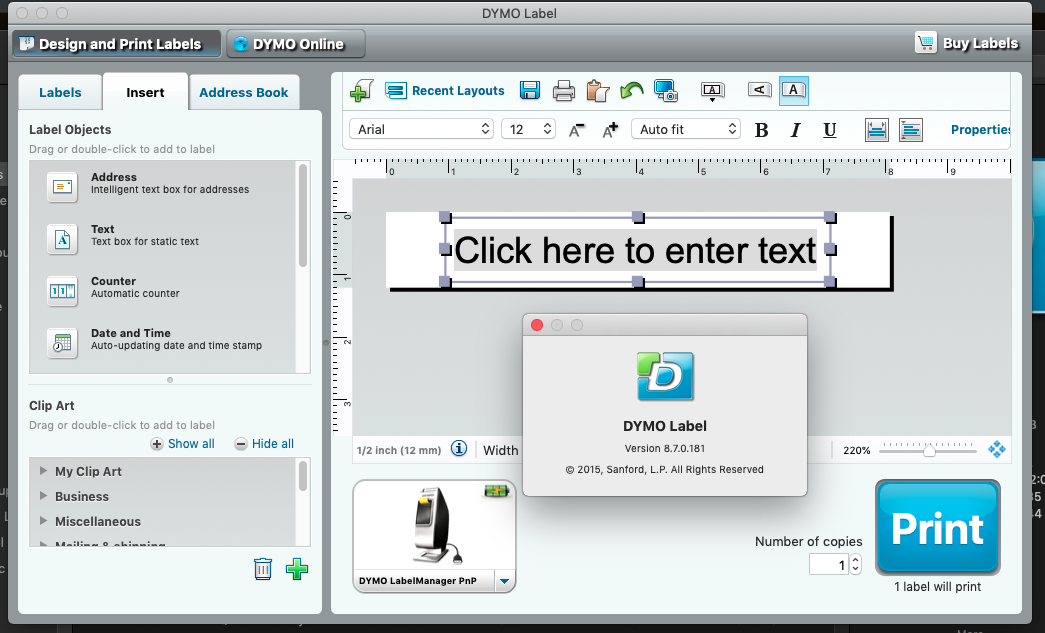The width and height of the screenshot is (1045, 633).
Task: Save the label using the floppy disk icon
Action: 530,91
